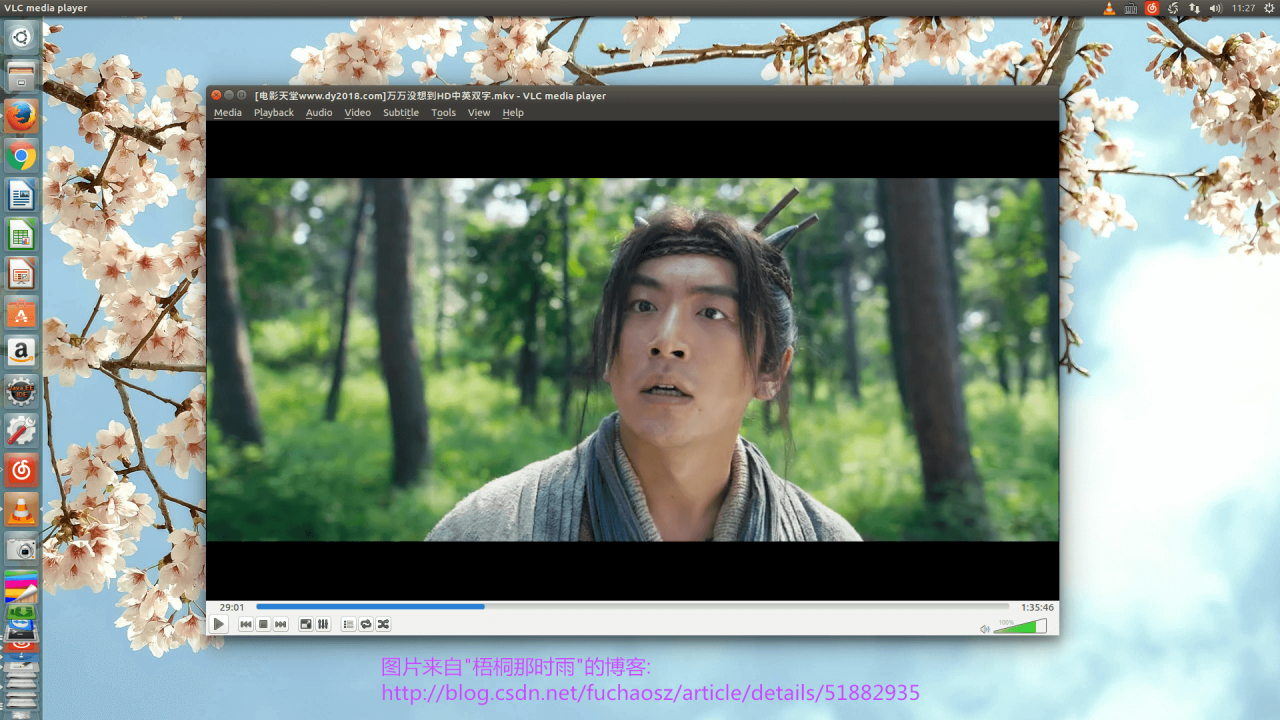Screen dimensions: 1280x720
Task: Open Files manager from launcher
Action: click(21, 77)
